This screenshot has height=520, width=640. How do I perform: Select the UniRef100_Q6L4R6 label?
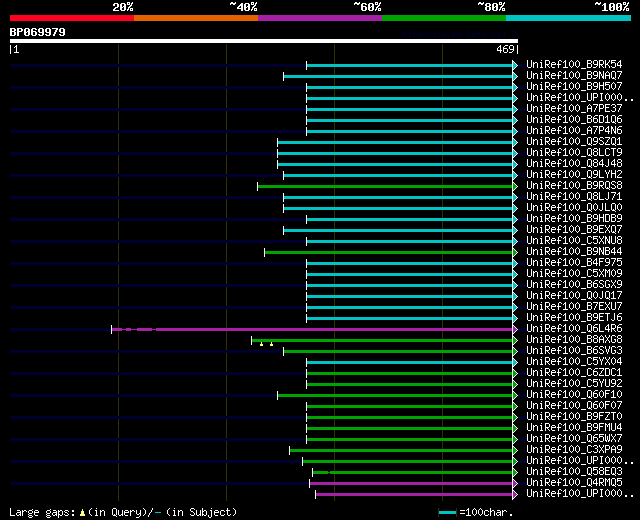click(x=574, y=329)
